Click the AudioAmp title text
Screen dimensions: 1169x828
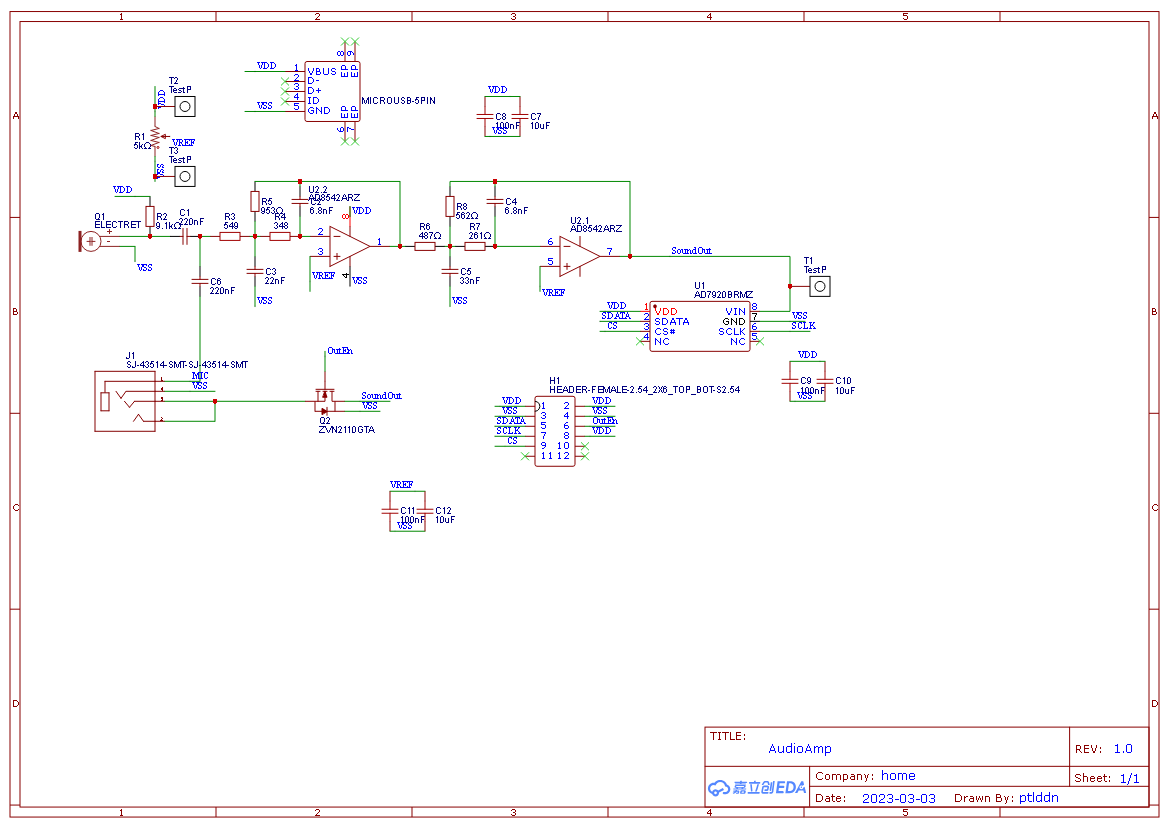800,748
